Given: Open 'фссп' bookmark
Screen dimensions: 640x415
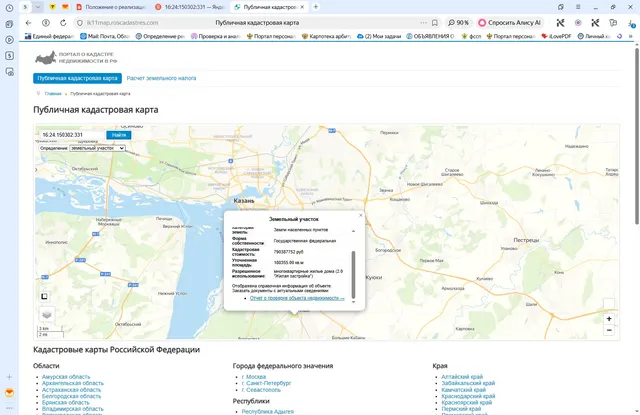Looking at the screenshot, I should [x=471, y=36].
